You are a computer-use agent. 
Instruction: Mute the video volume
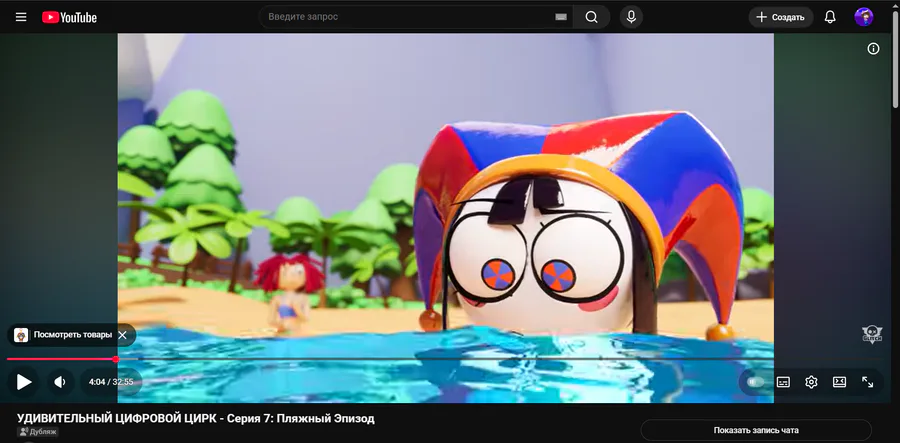click(x=60, y=382)
